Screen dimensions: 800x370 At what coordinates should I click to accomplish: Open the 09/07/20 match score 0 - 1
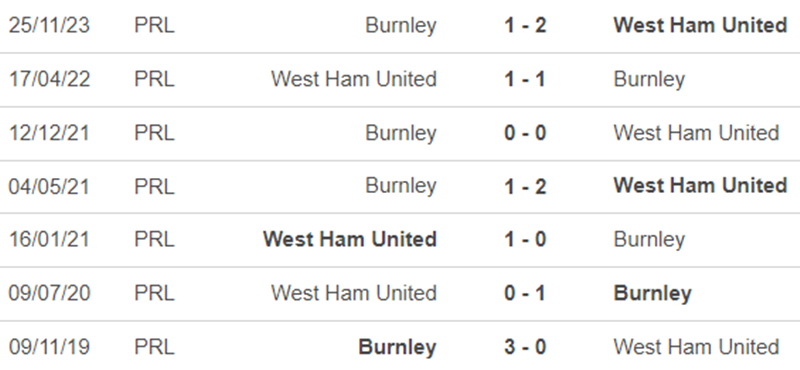click(525, 293)
